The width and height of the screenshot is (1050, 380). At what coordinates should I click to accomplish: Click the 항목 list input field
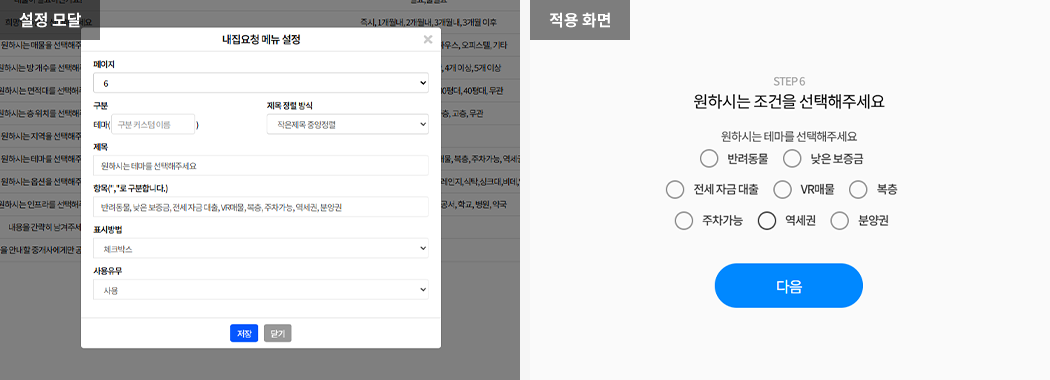(x=260, y=207)
